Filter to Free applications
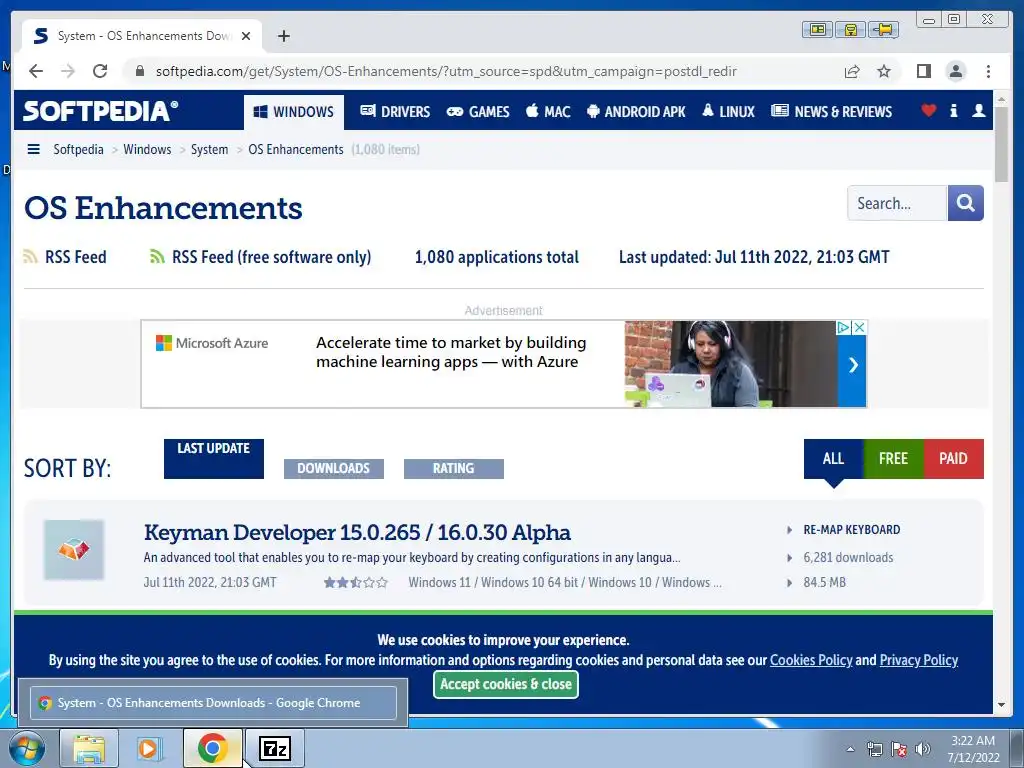 [893, 458]
